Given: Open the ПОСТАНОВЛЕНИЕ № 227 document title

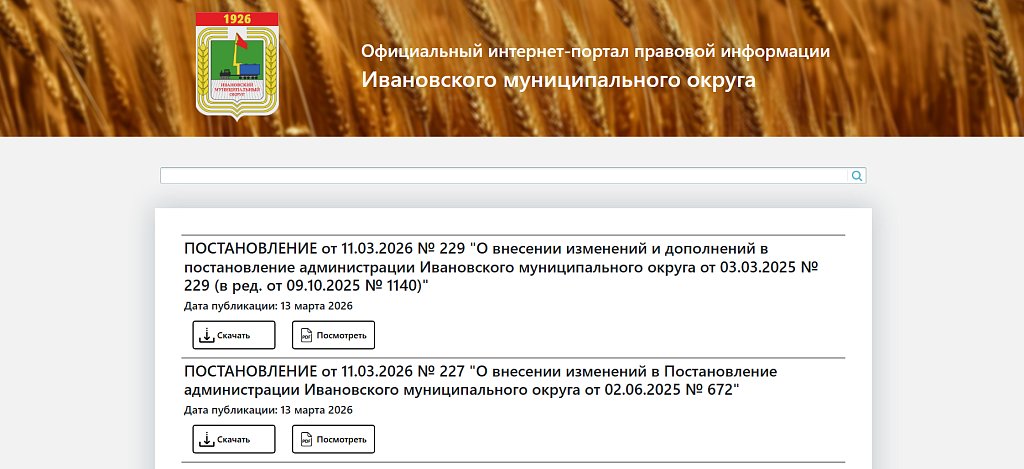Looking at the screenshot, I should (x=481, y=380).
